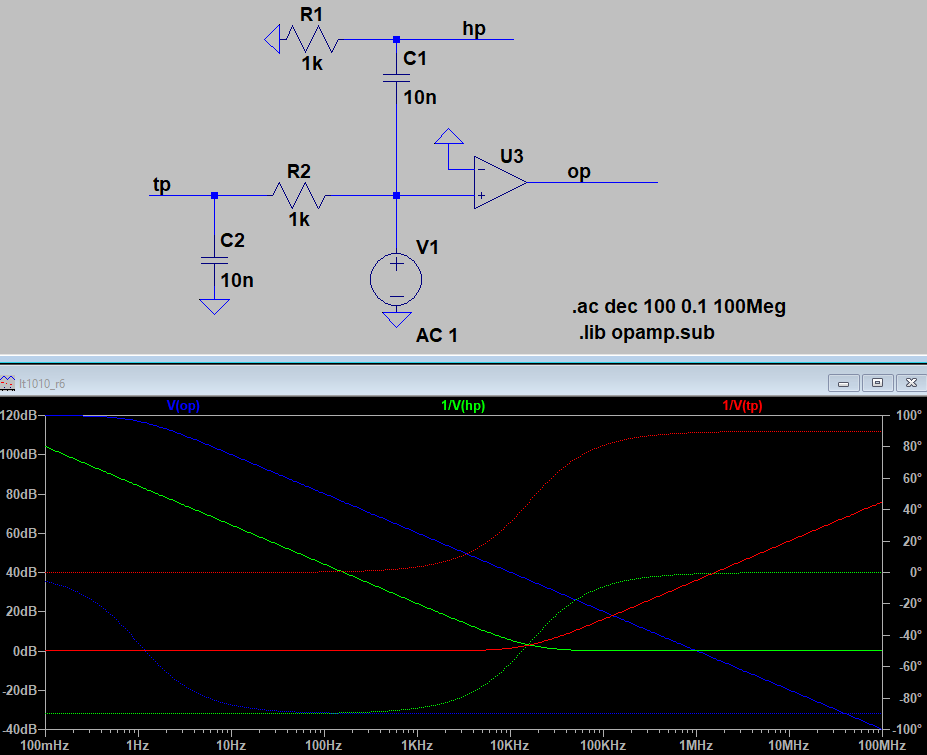Click the 100mHz frequency axis label
The image size is (927, 755).
pos(45,746)
